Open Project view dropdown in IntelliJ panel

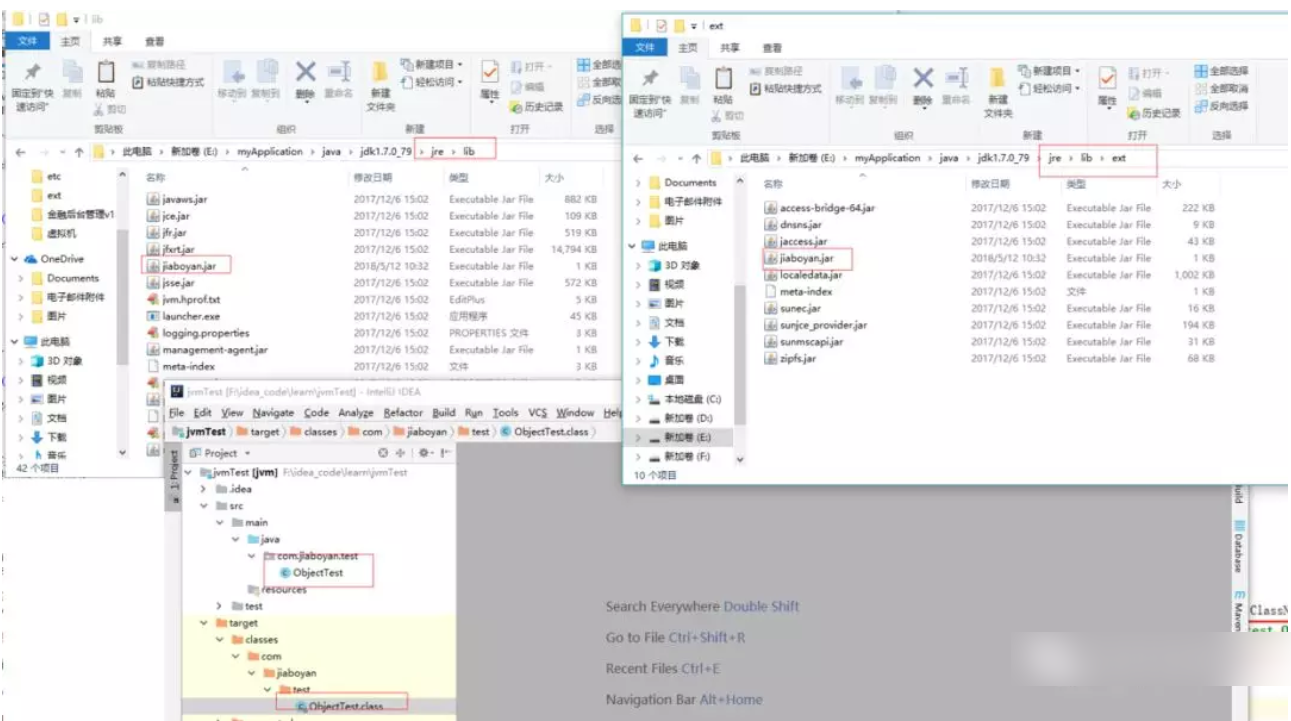(x=245, y=453)
